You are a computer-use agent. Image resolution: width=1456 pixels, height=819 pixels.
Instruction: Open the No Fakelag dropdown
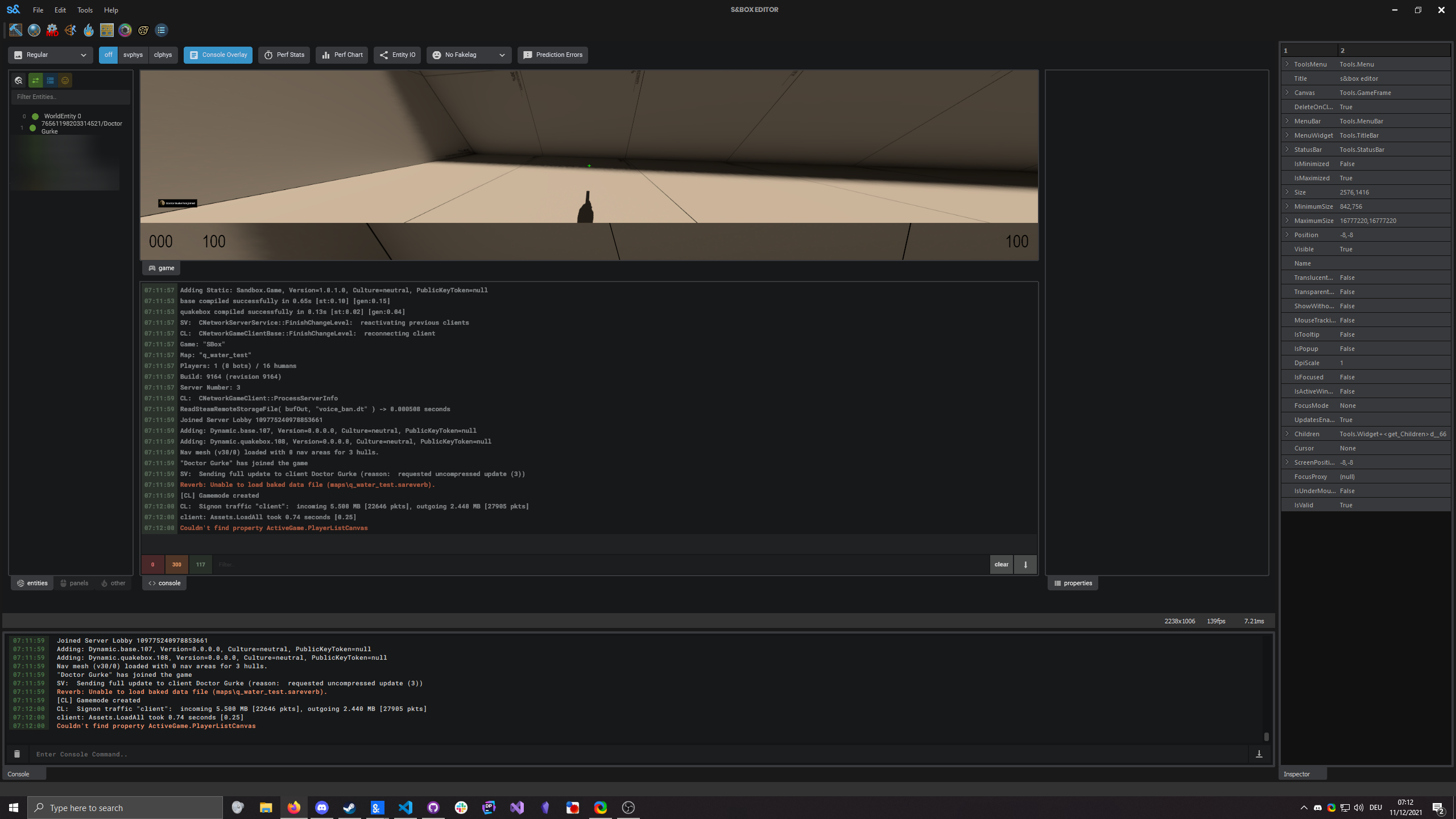(x=469, y=55)
